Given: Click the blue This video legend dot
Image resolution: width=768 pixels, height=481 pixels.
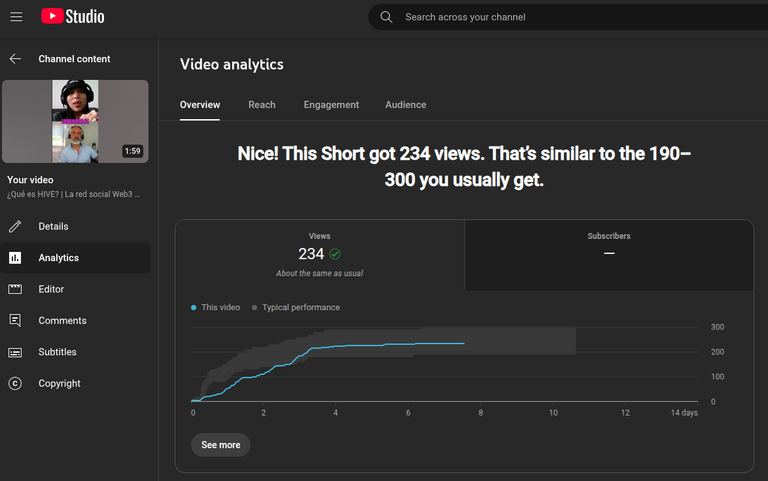Looking at the screenshot, I should coord(193,308).
